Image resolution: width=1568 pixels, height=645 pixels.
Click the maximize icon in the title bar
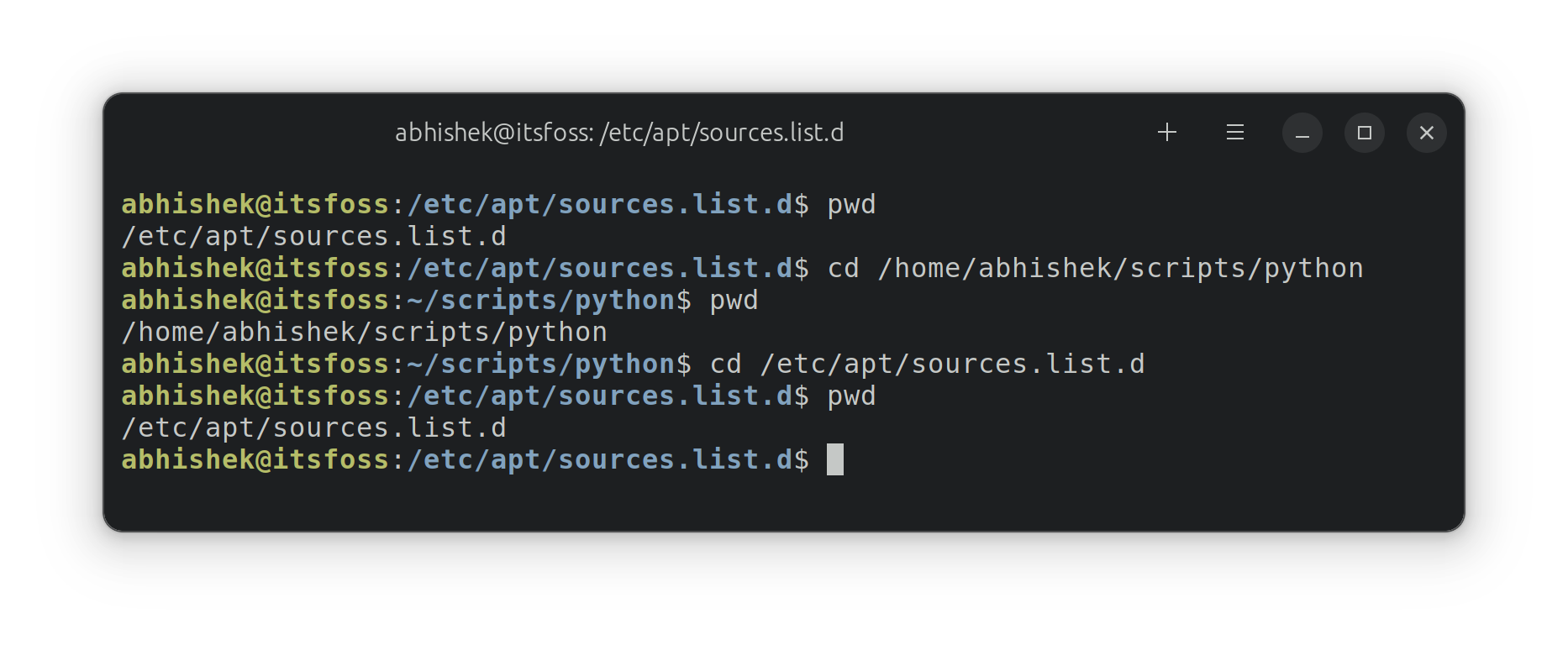point(1364,132)
